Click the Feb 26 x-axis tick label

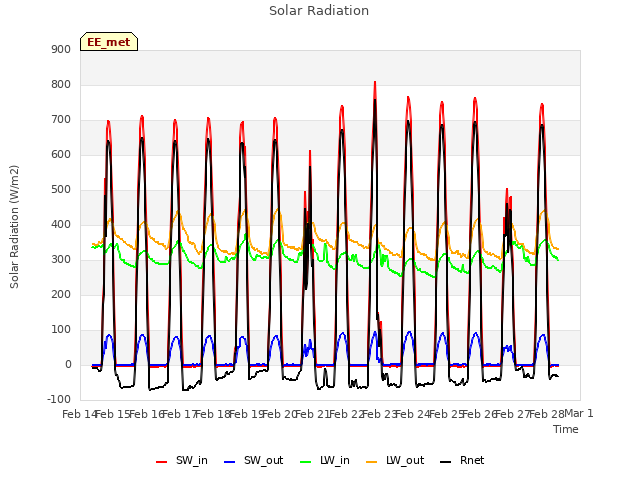(x=479, y=414)
